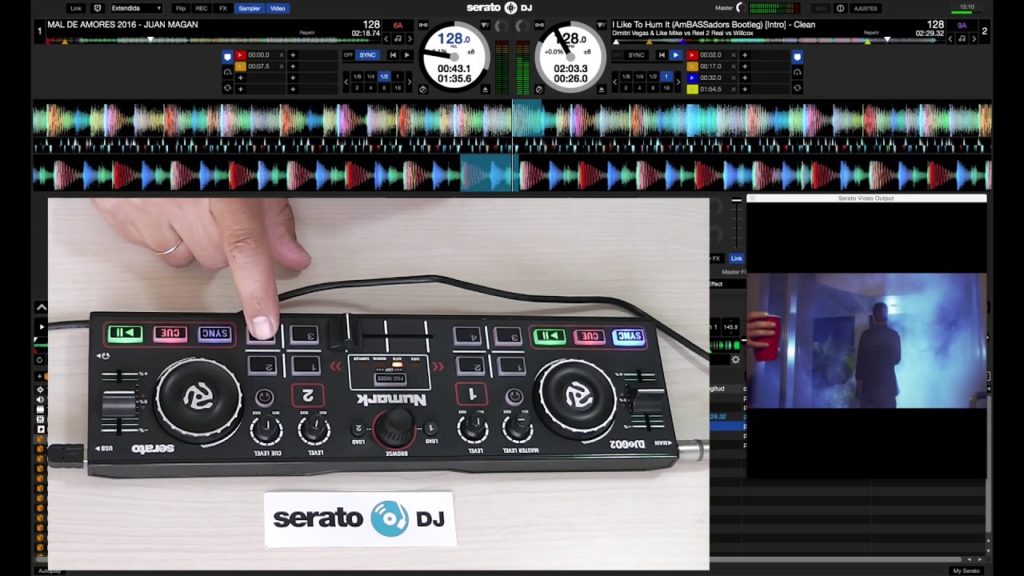
Task: Open the Extendida display mode dropdown
Action: point(136,8)
